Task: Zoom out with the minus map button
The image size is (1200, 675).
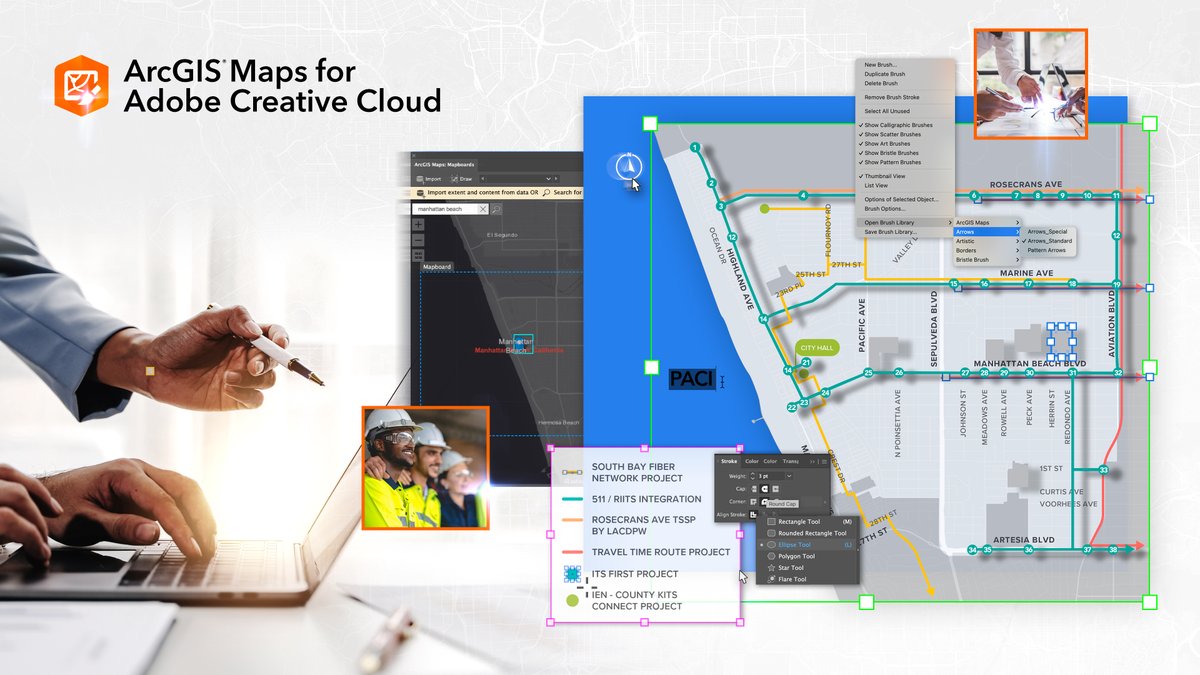Action: 418,240
